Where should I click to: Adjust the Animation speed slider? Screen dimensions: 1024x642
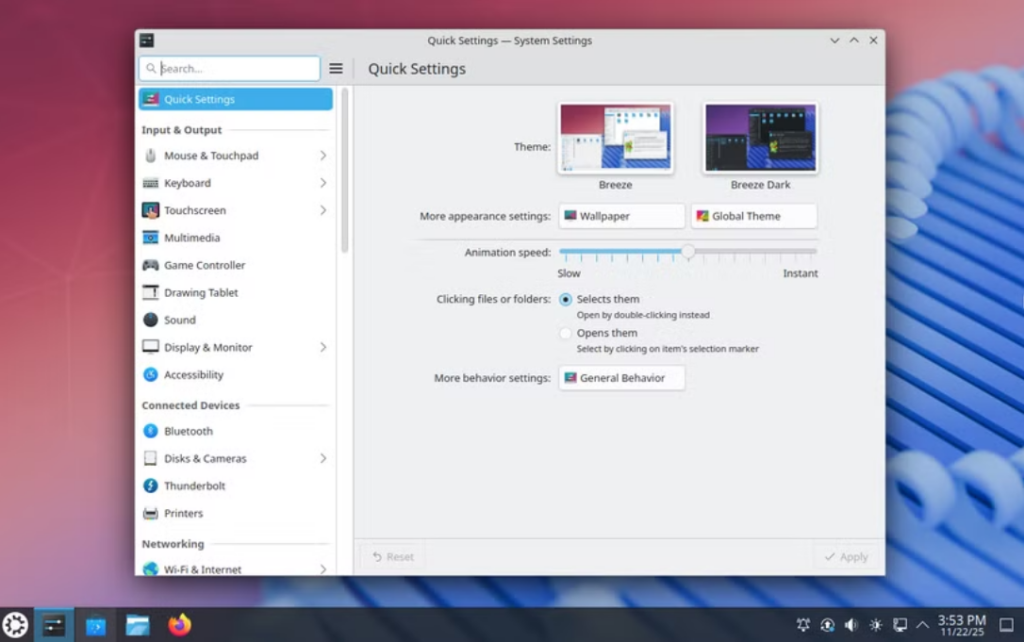689,253
